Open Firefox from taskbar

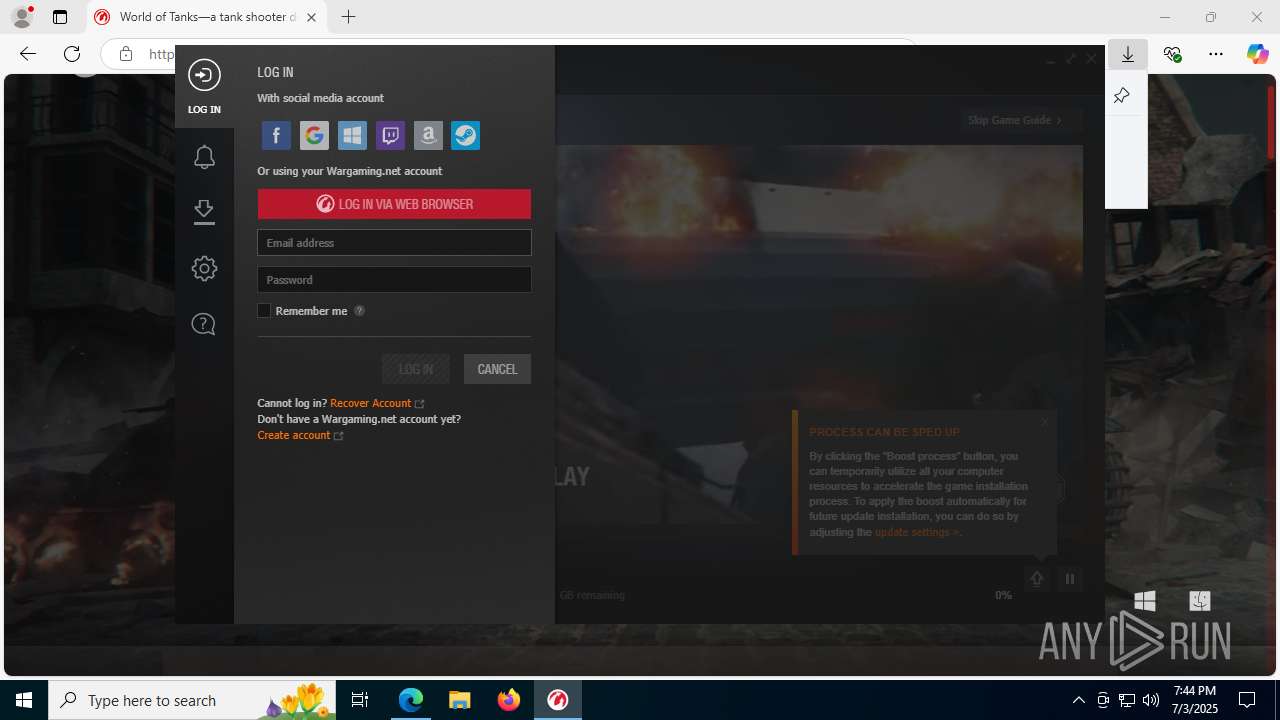click(x=509, y=700)
